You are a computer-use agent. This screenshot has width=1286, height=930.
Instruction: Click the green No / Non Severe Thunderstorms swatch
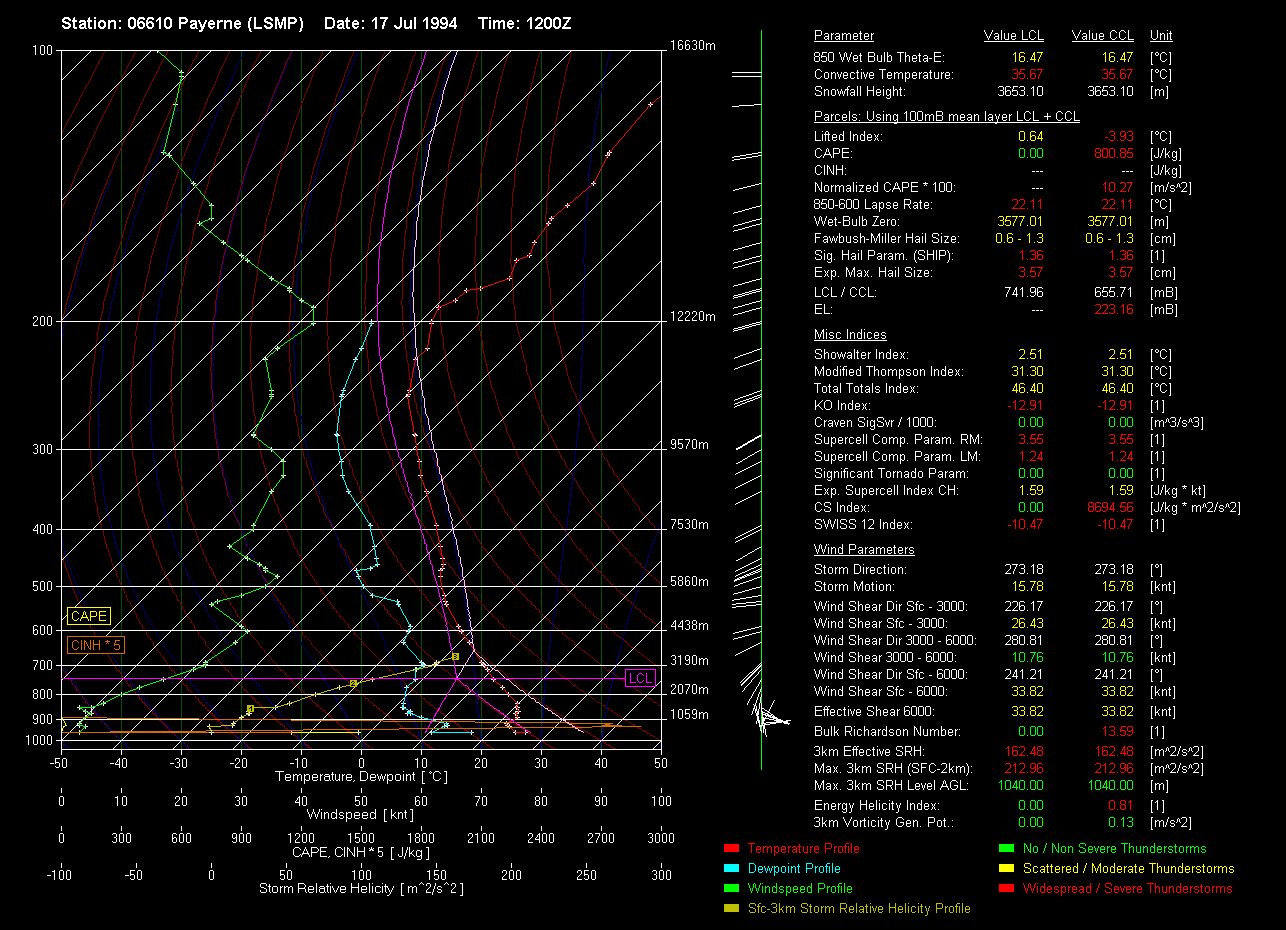tap(1005, 849)
